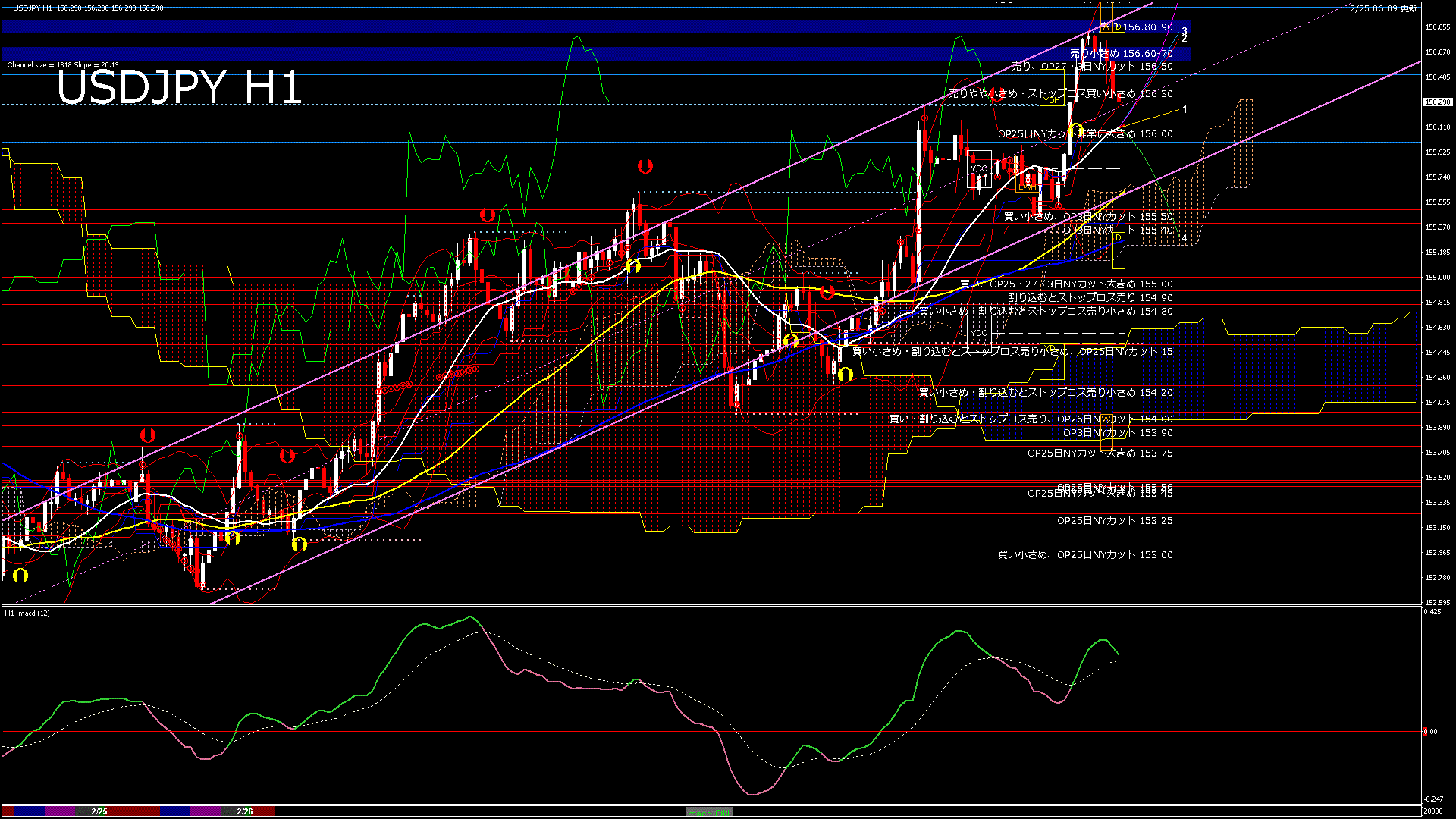Select the YDH yellow label box
Screen dimensions: 1456x819
point(1052,100)
